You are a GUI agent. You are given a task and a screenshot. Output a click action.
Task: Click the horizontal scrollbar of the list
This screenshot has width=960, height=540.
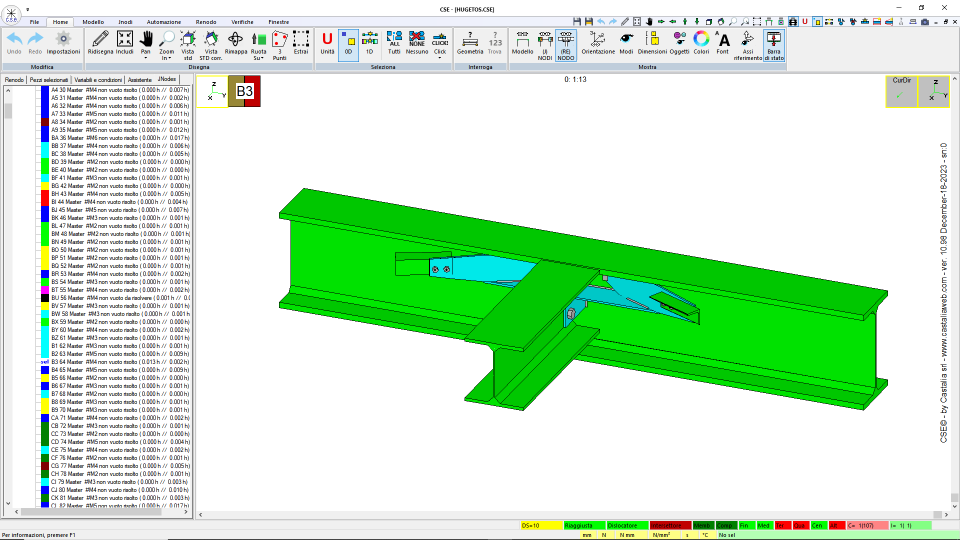[x=101, y=512]
